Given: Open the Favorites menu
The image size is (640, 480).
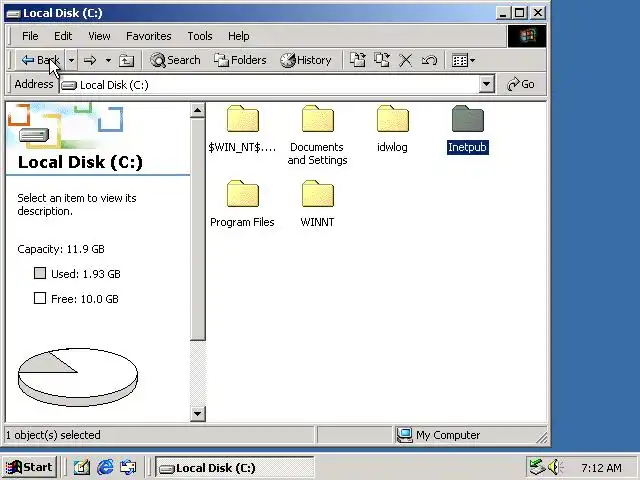Looking at the screenshot, I should pyautogui.click(x=149, y=36).
